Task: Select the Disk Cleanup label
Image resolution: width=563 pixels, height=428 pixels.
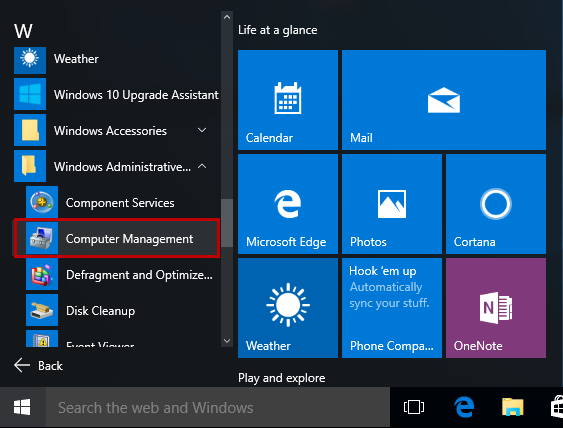Action: [x=101, y=311]
